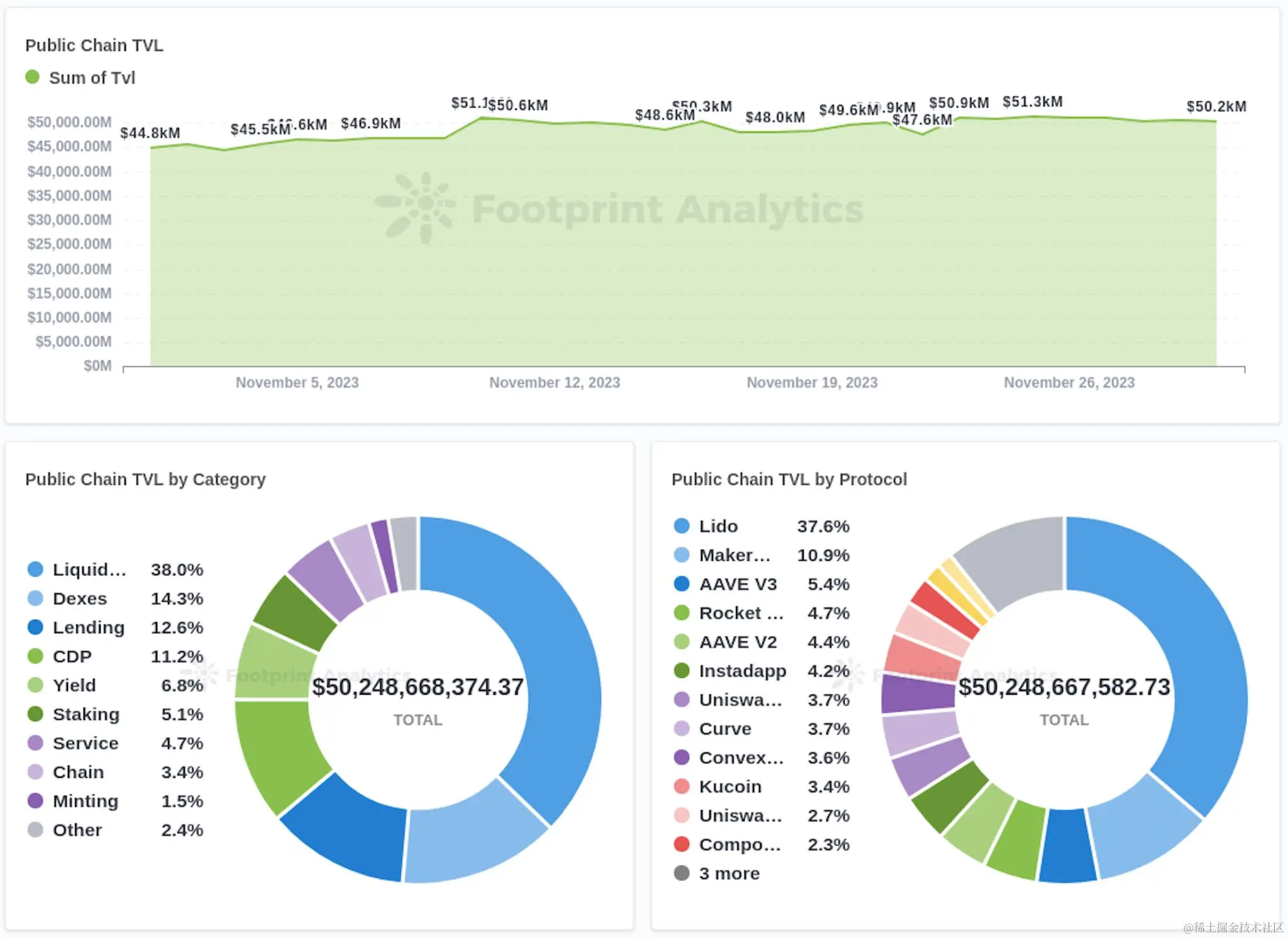
Task: Click the Liquid... category legend dot
Action: (35, 570)
